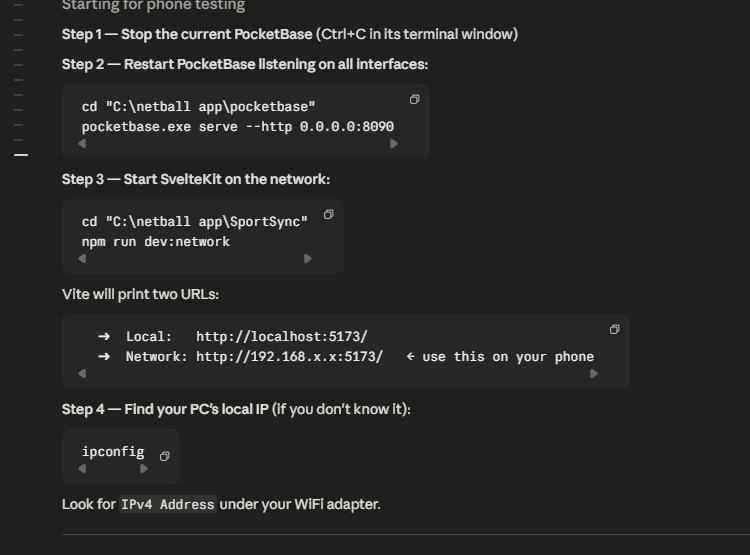Click right scroll arrow in pocketbase code block
Image resolution: width=750 pixels, height=555 pixels.
394,144
